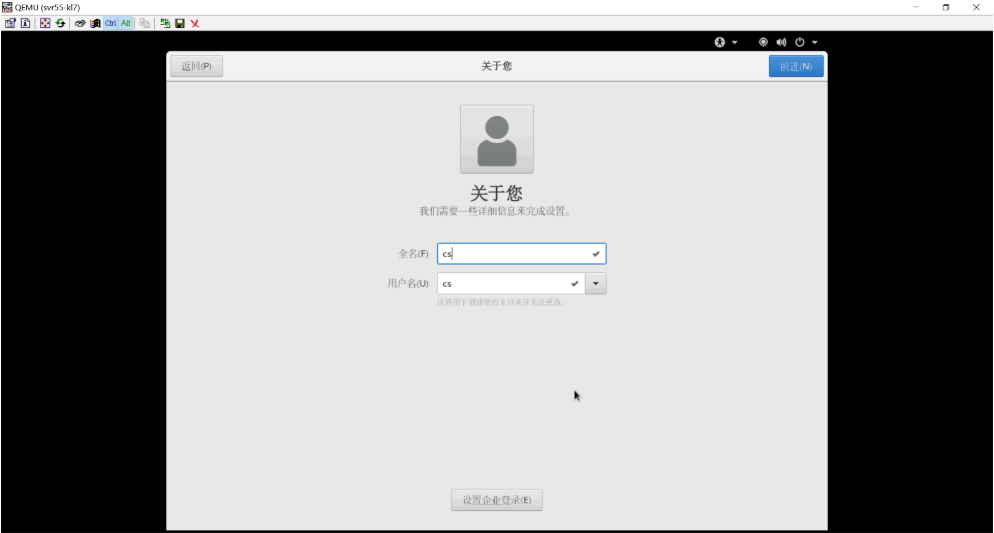Screen dimensions: 994x533
Task: Click the grayed-out file transfer icon
Action: [145, 23]
